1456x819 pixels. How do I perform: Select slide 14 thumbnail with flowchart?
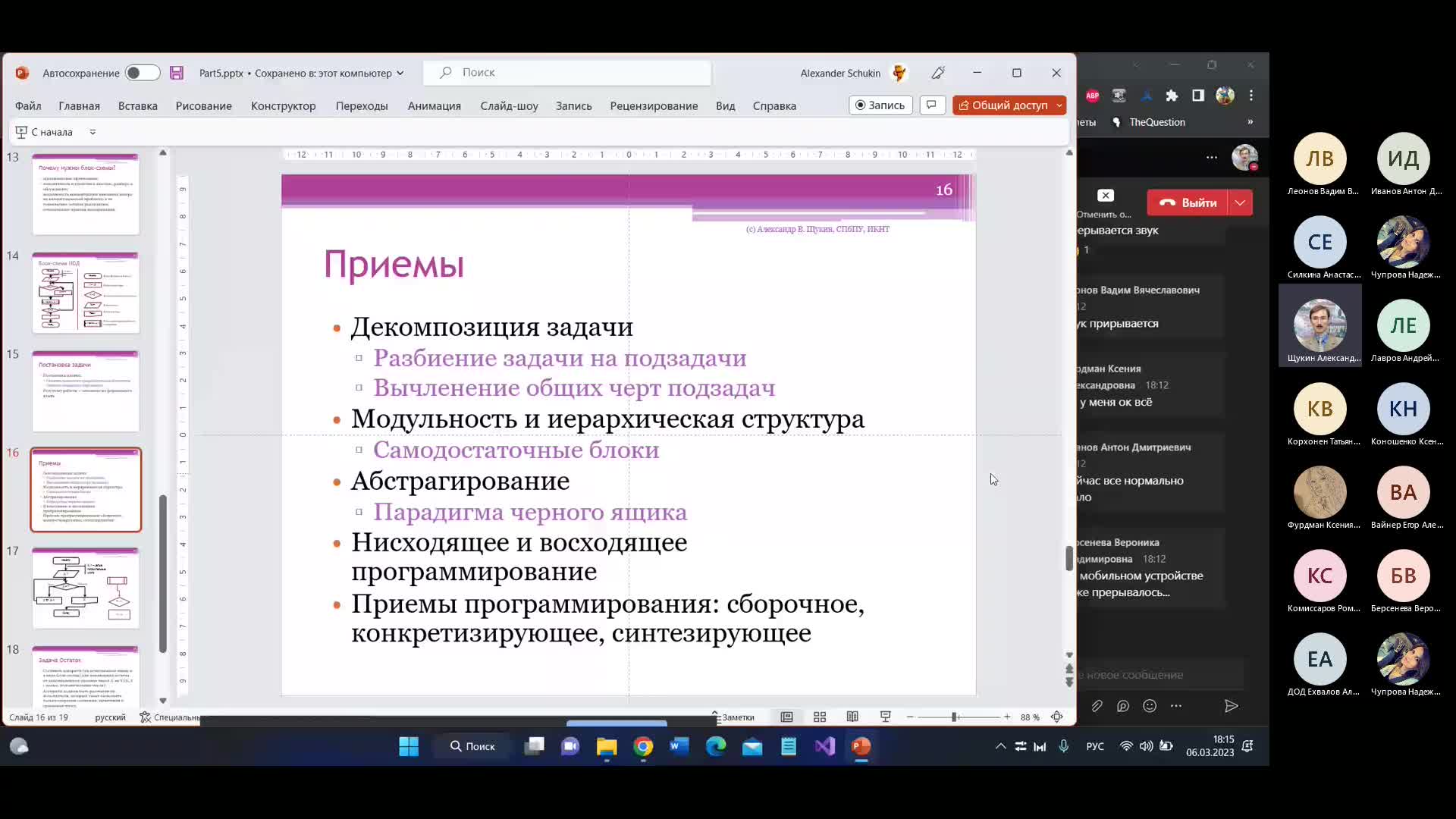point(86,293)
